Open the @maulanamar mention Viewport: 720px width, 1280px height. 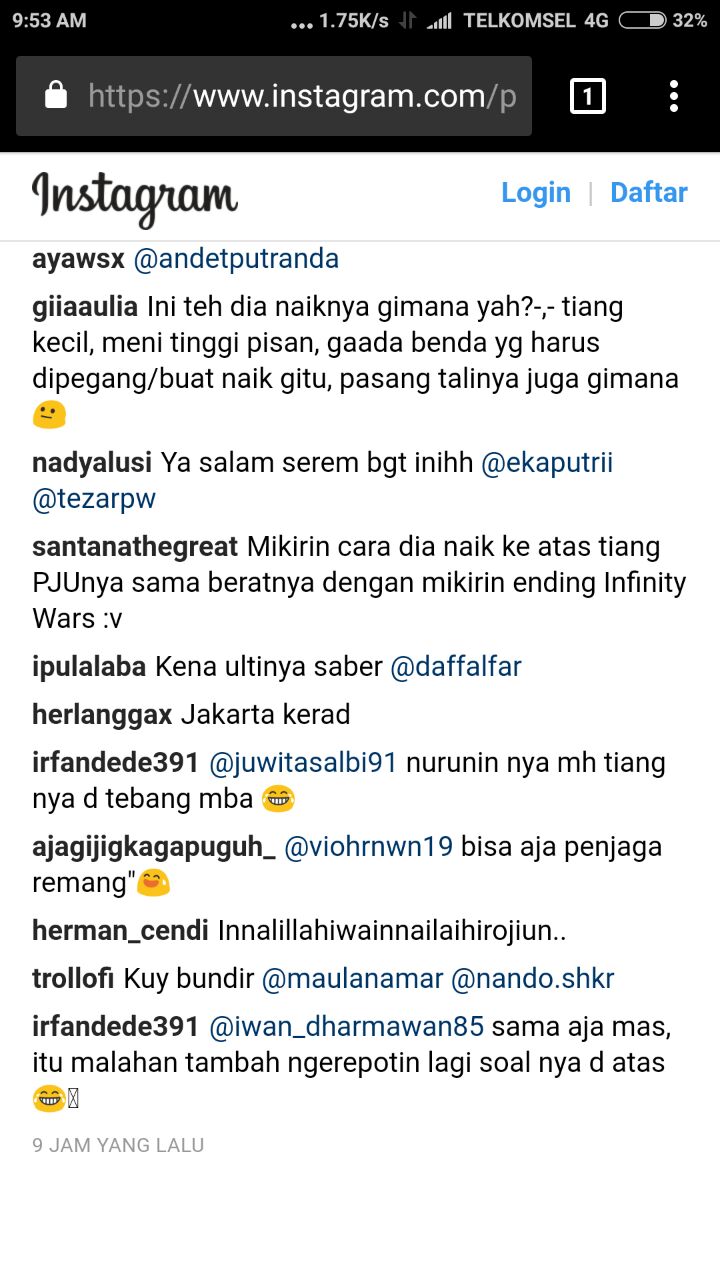coord(352,979)
